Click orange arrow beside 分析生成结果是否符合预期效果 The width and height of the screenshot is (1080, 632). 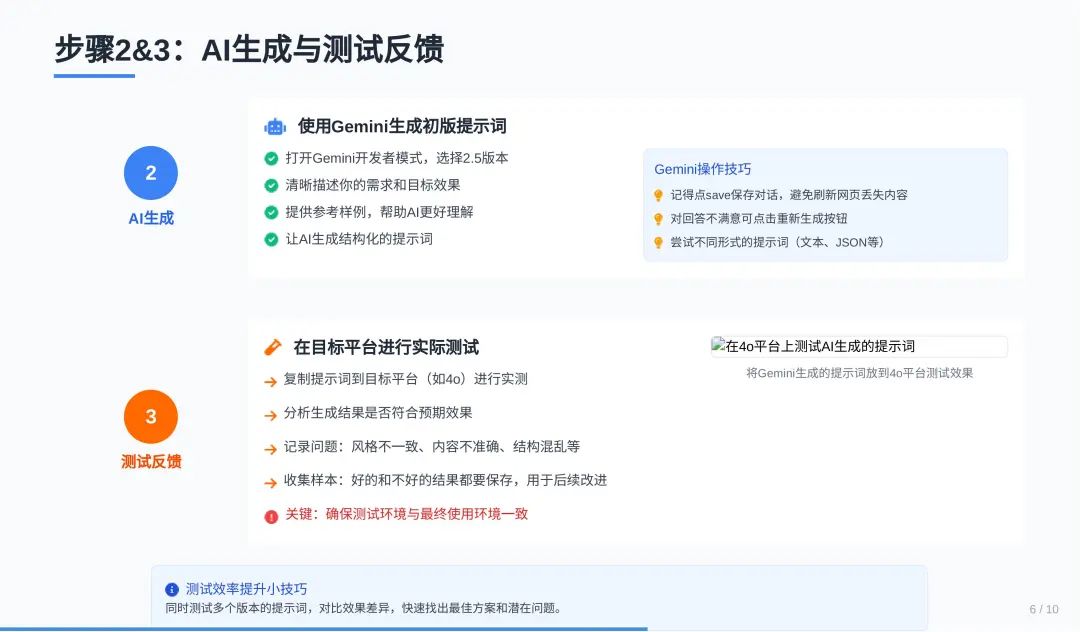pyautogui.click(x=271, y=415)
